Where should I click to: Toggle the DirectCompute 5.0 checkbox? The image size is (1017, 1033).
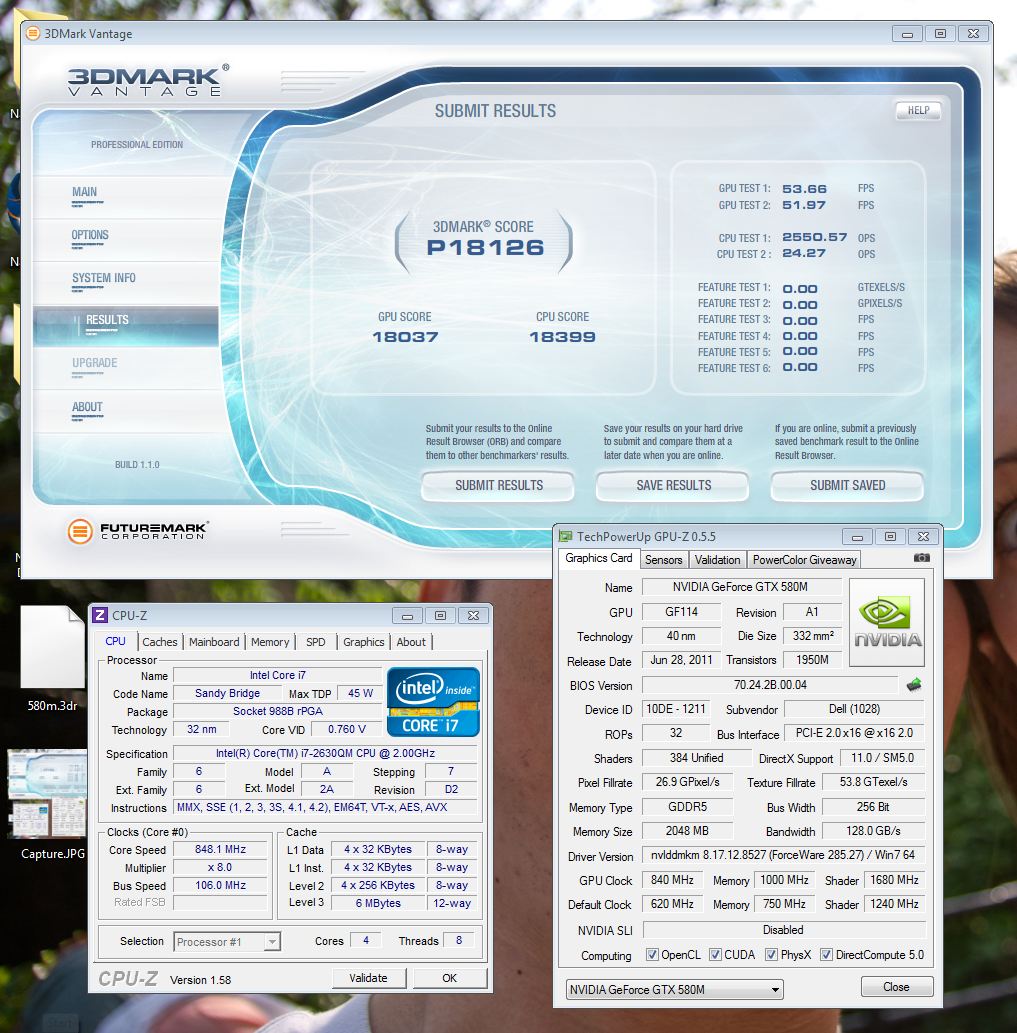click(x=826, y=955)
